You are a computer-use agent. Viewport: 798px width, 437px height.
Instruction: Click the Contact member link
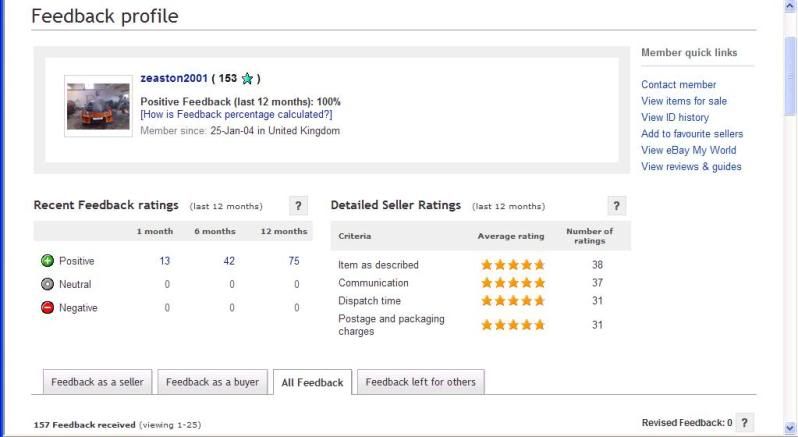[x=678, y=85]
